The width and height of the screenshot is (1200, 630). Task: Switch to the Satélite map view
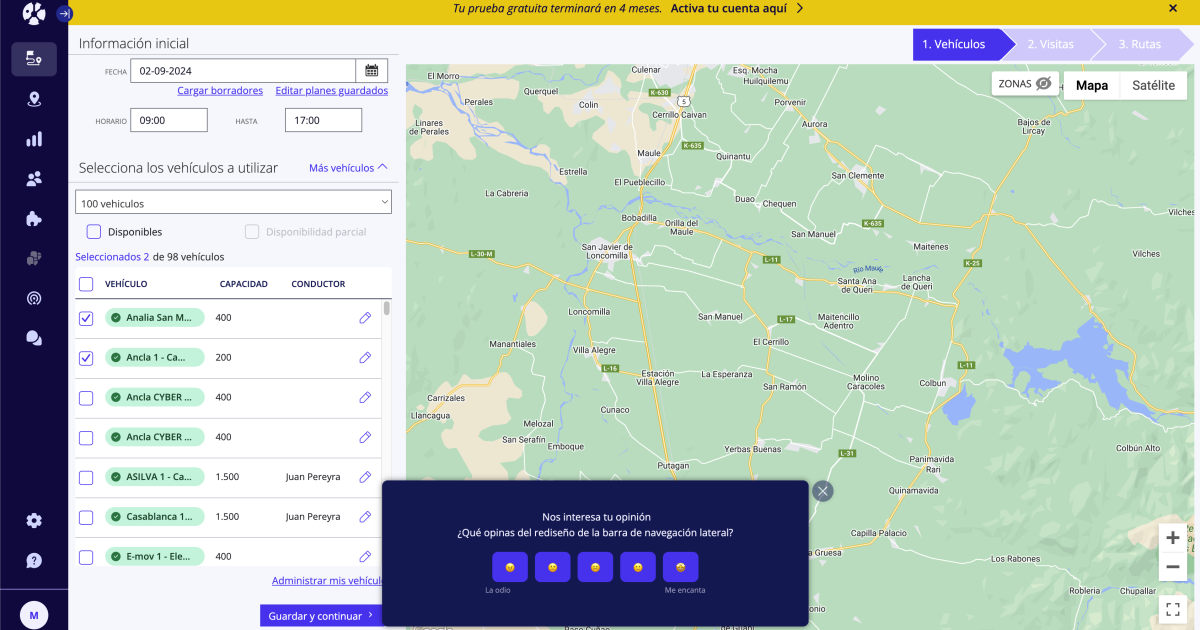coord(1152,85)
